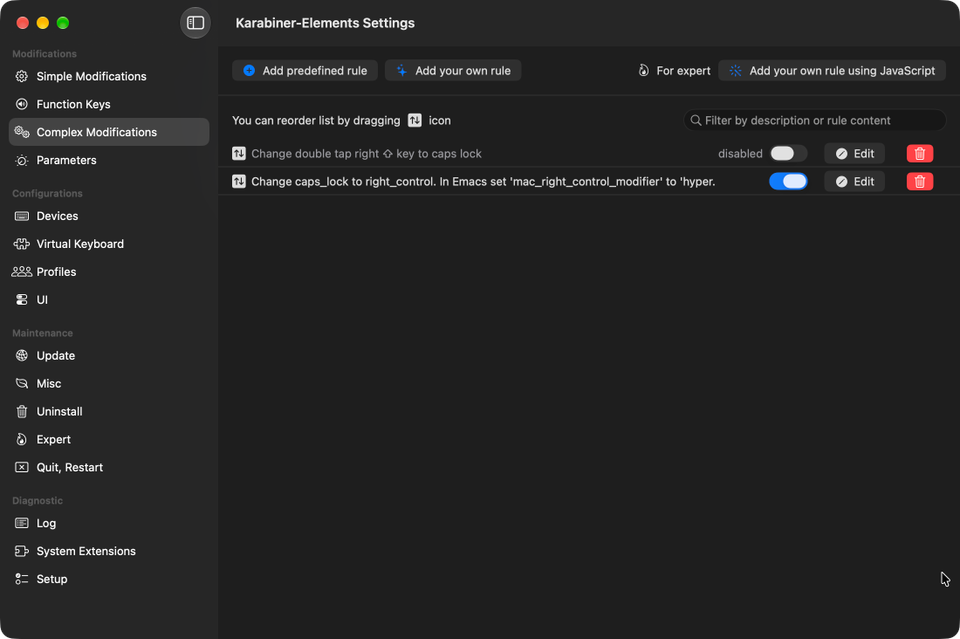Click Add your own rule using JavaScript
Image resolution: width=960 pixels, height=639 pixels.
[832, 70]
